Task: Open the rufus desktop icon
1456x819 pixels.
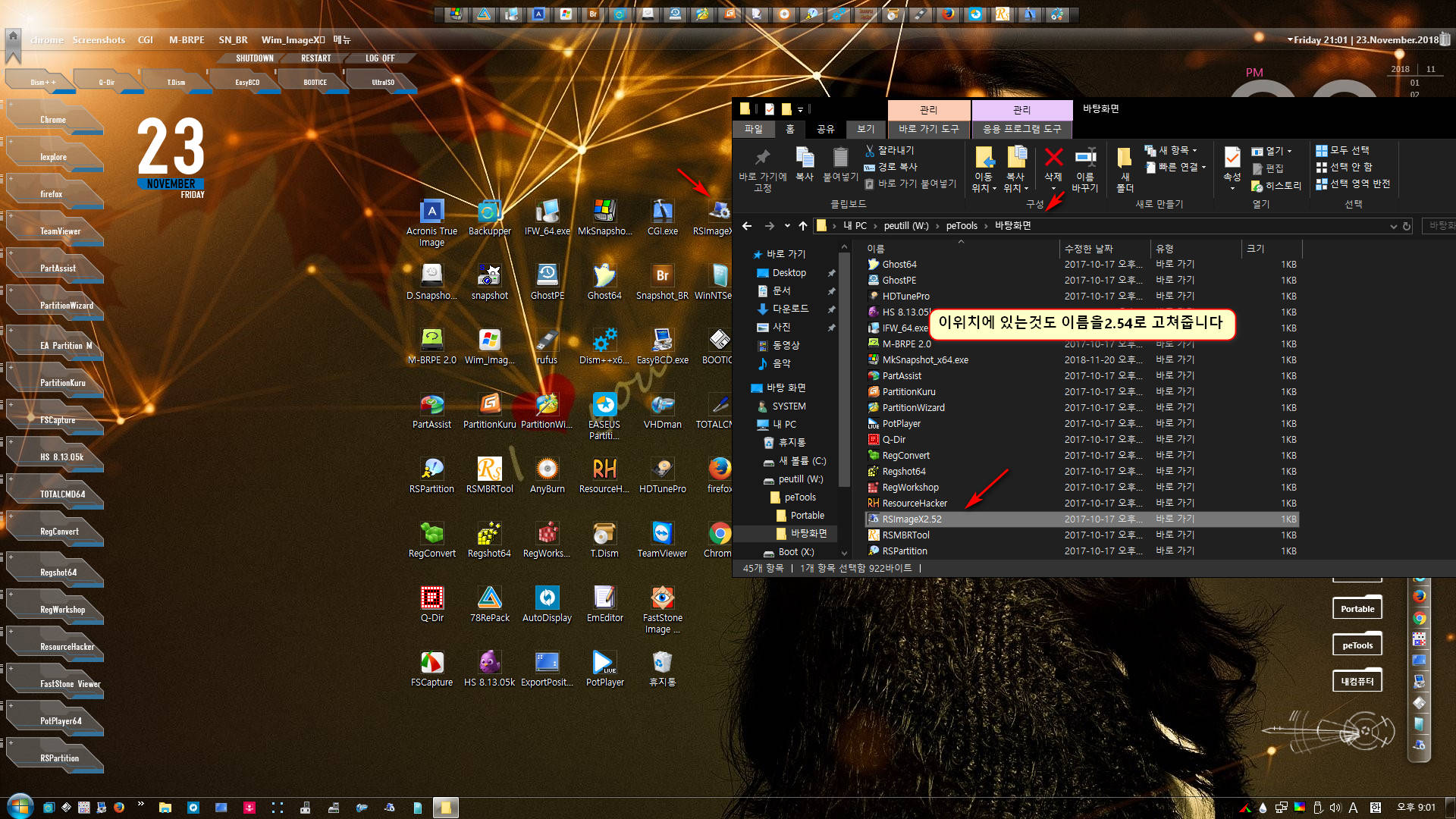Action: [548, 347]
